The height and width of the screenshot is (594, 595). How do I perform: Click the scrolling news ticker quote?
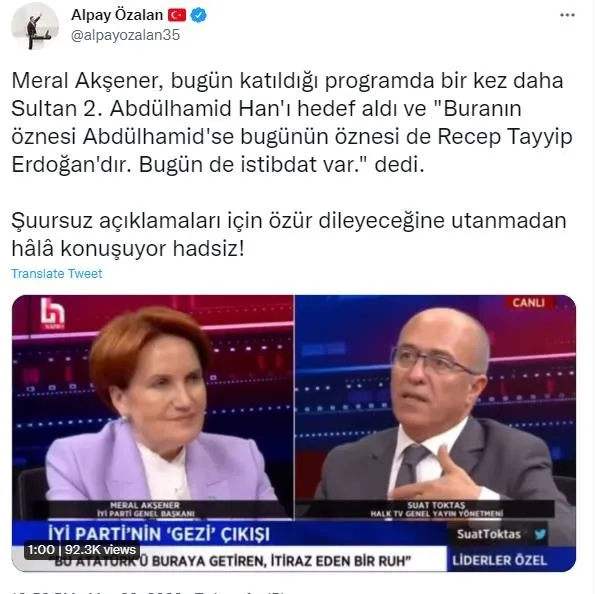pyautogui.click(x=233, y=561)
